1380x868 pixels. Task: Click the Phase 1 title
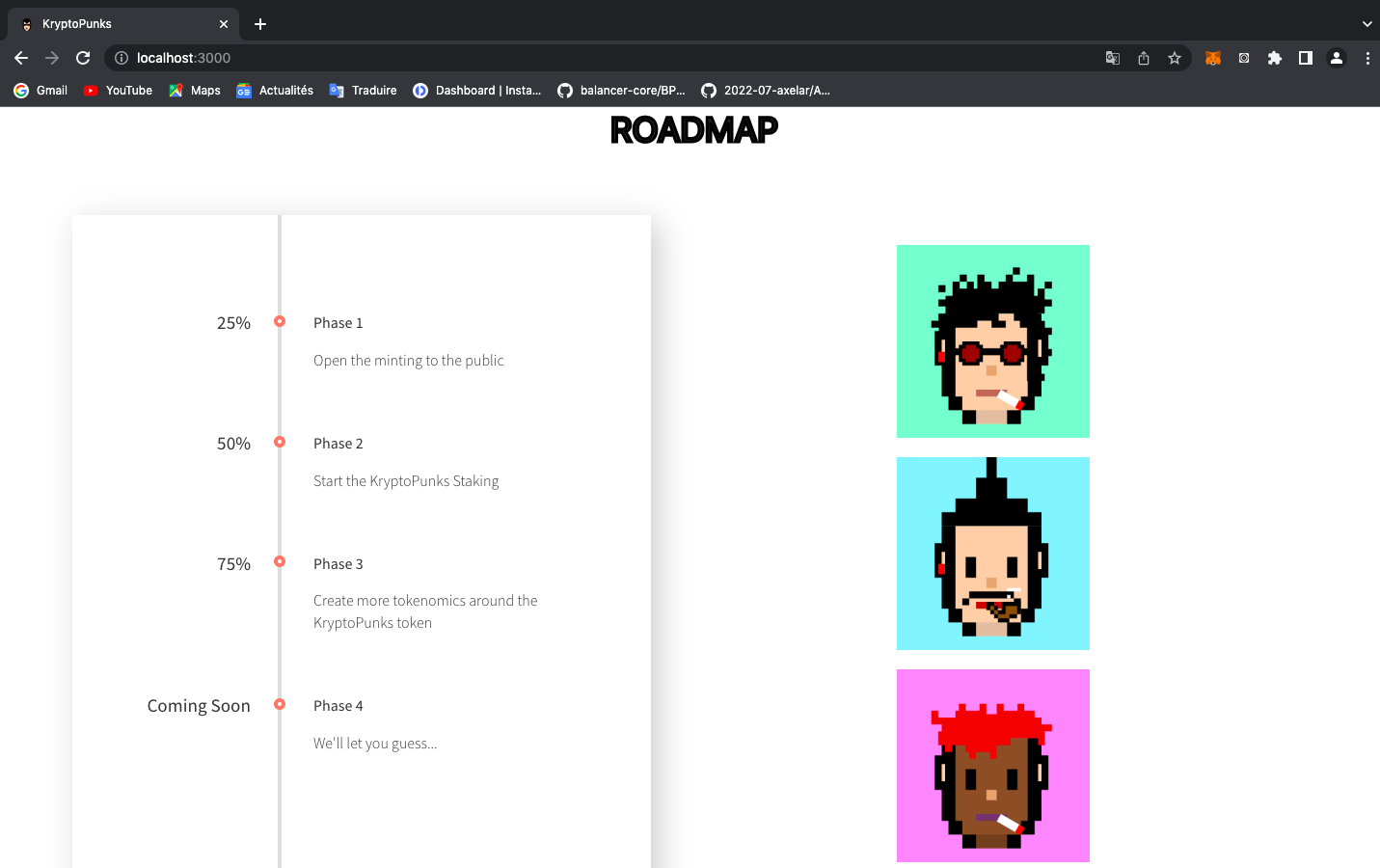click(x=338, y=323)
